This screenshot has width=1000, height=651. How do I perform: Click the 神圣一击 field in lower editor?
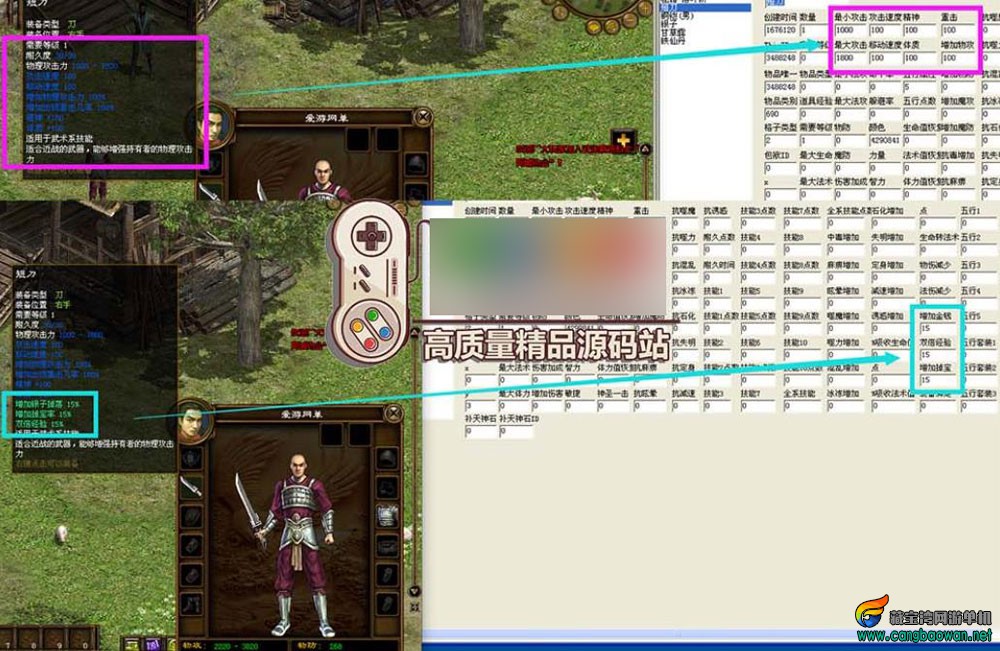point(613,406)
